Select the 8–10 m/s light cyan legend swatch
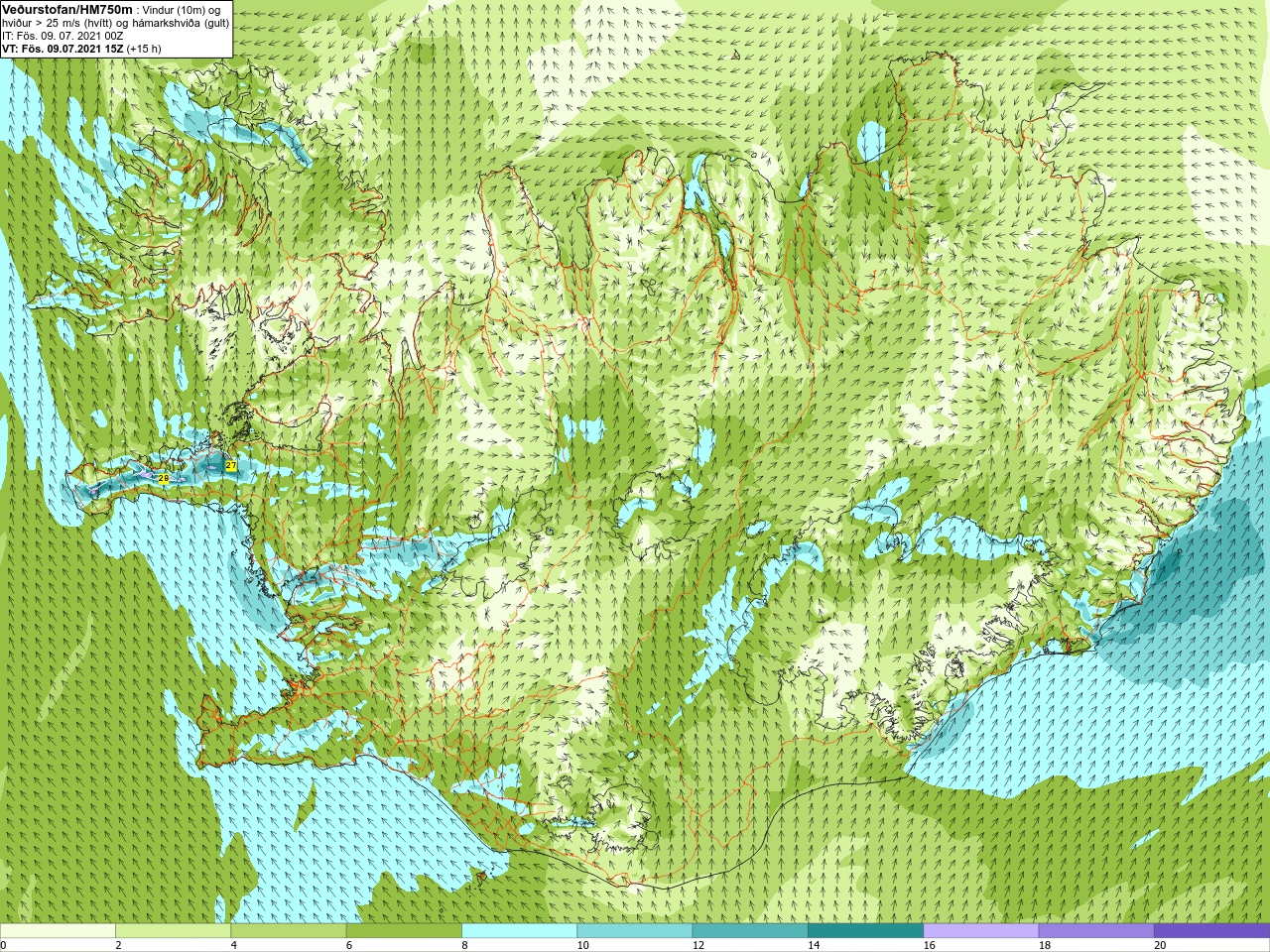 519,931
